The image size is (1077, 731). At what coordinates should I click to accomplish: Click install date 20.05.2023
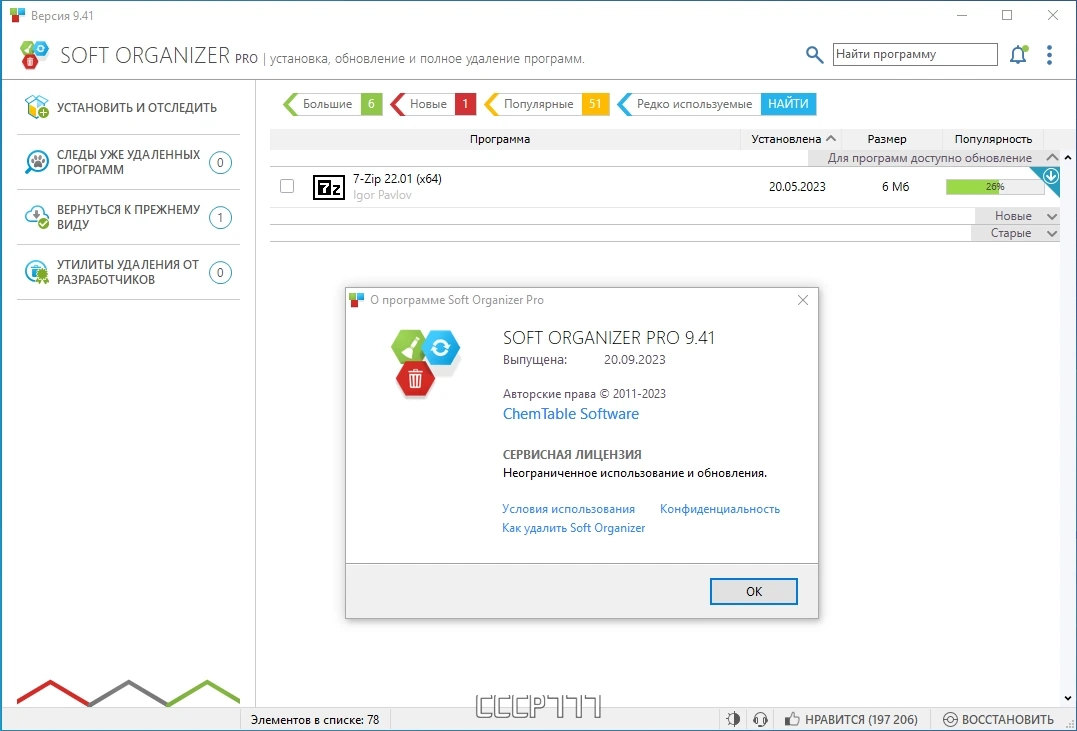click(x=797, y=187)
